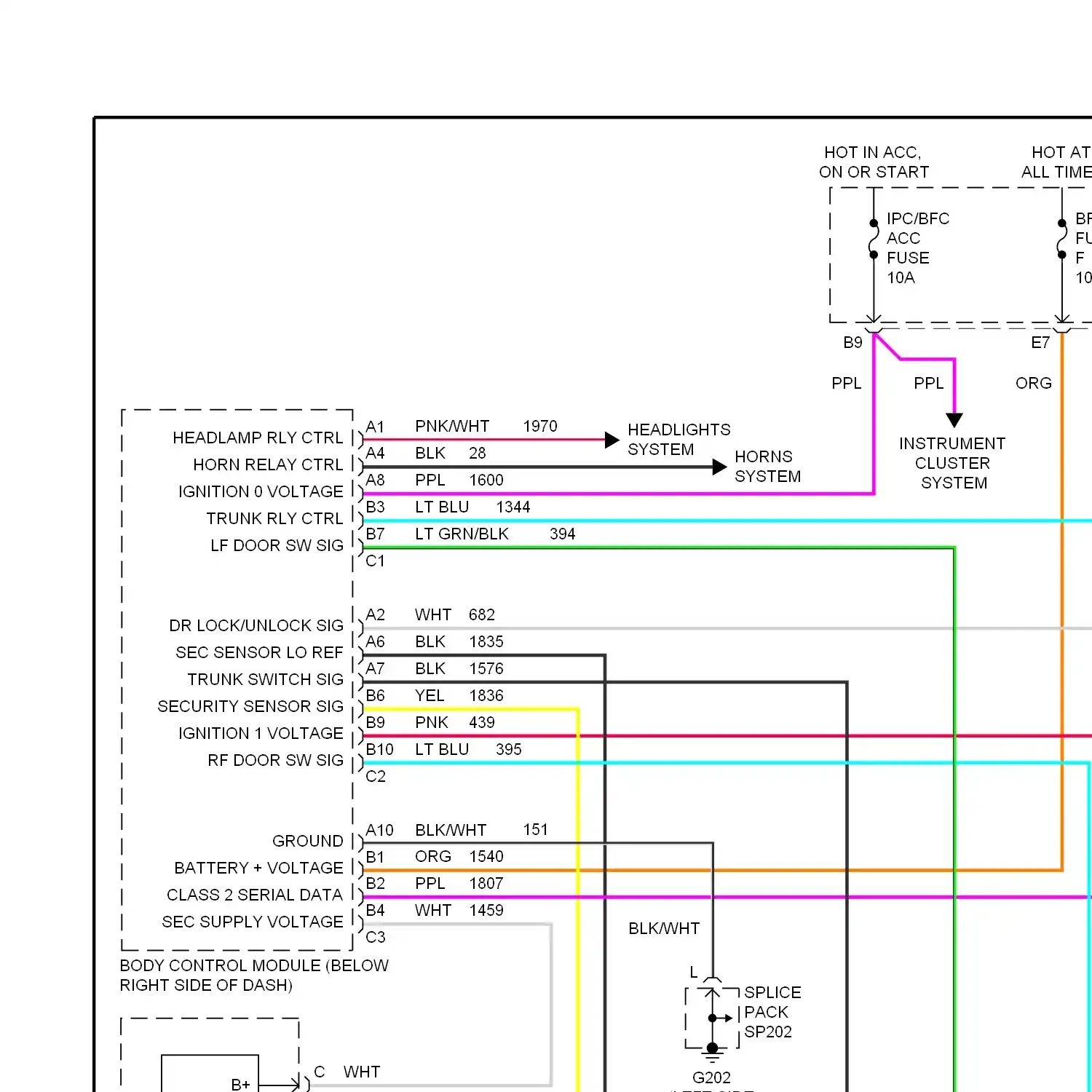
Task: Select the IGNITION 1 VOLTAGE label
Action: (261, 733)
